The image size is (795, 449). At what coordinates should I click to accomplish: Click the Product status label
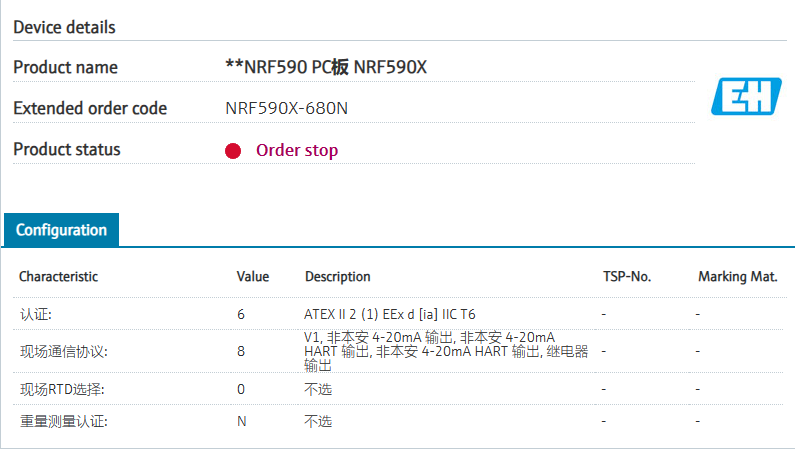click(66, 149)
